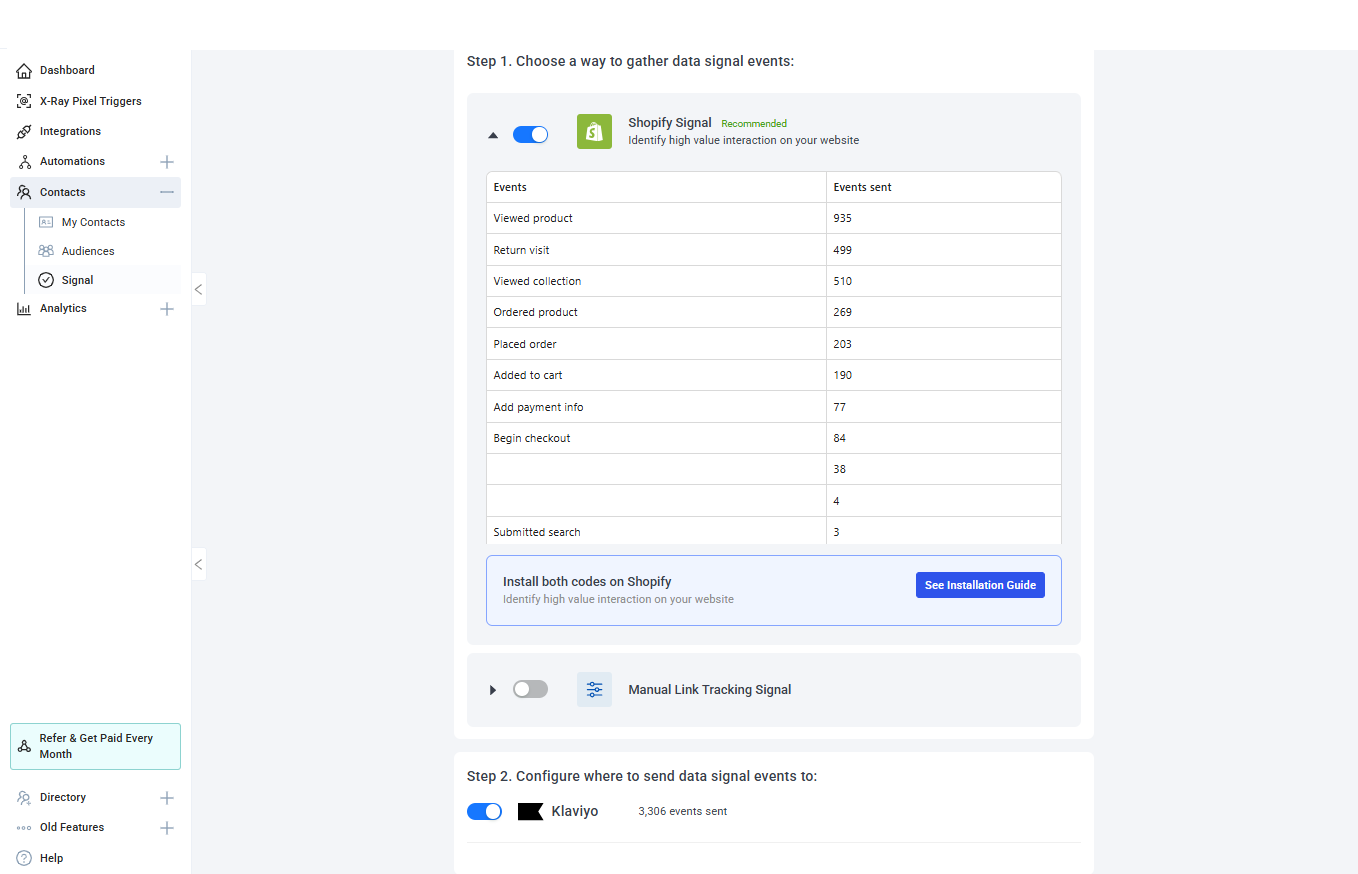1358x874 pixels.
Task: Click the Klaviyo destination name
Action: point(575,811)
